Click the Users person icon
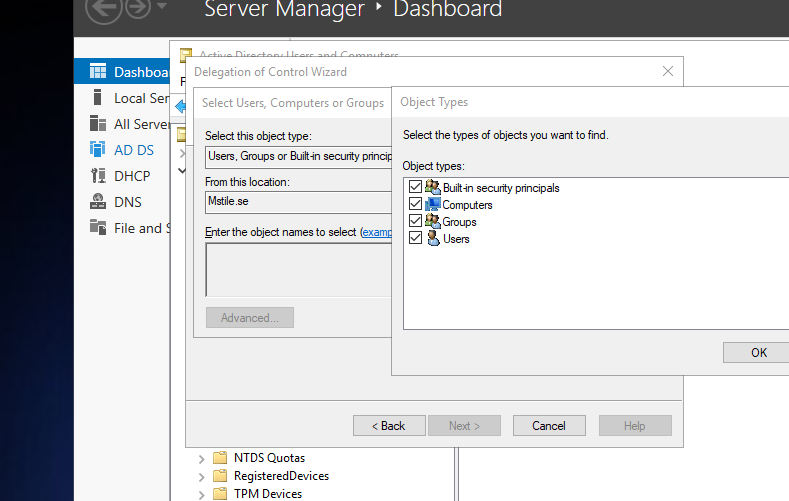This screenshot has width=789, height=501. 433,238
